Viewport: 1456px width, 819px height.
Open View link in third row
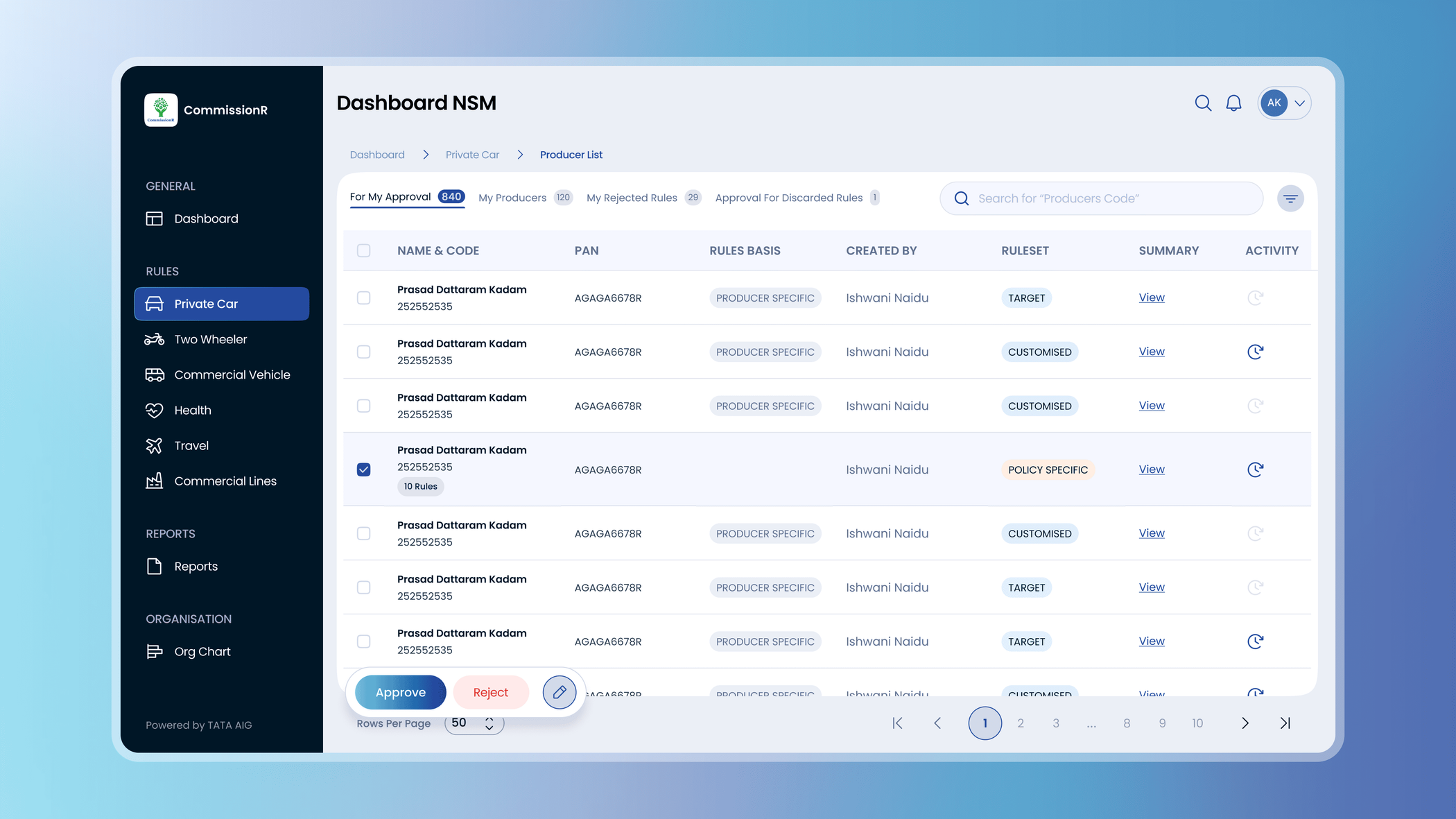click(1151, 406)
